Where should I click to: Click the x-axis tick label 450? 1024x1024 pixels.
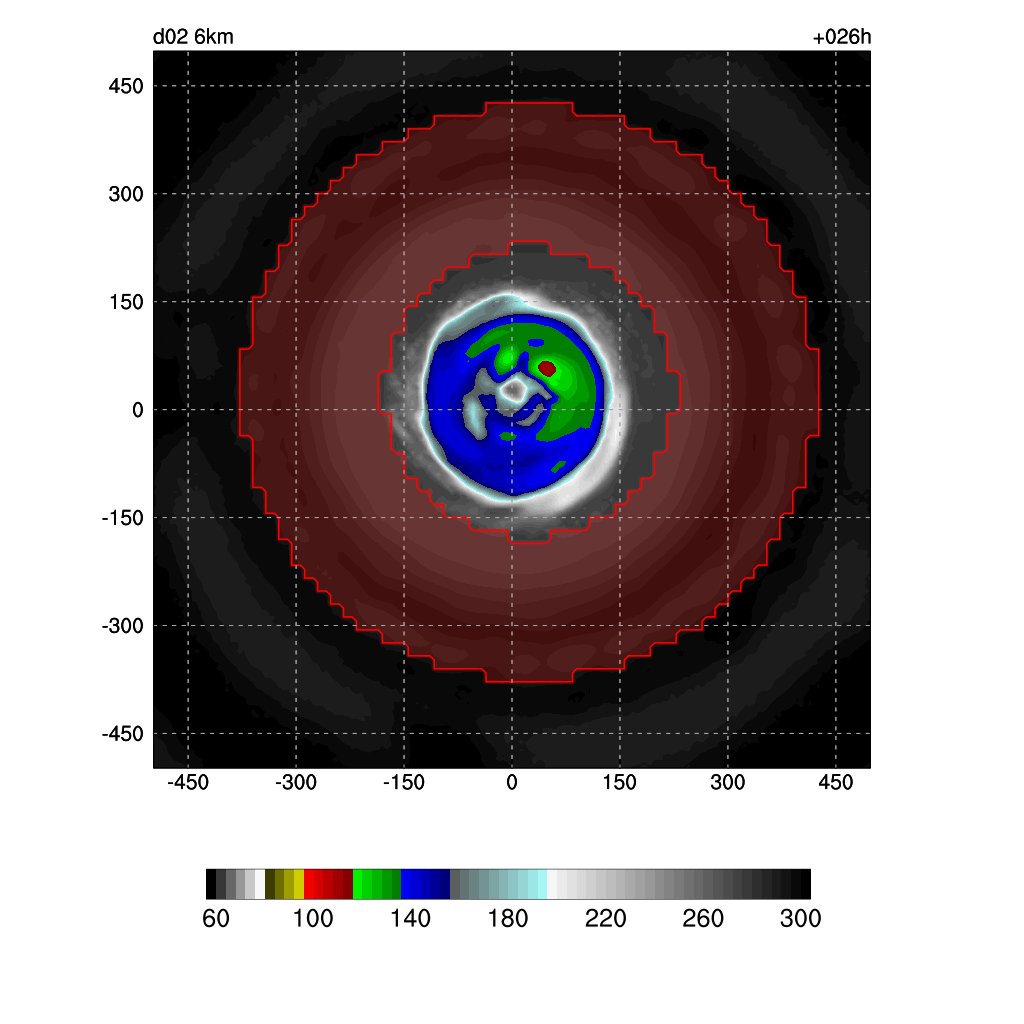836,782
